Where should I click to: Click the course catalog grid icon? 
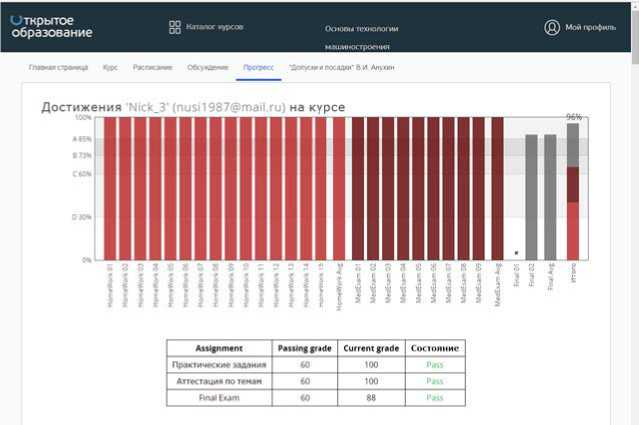coord(174,27)
